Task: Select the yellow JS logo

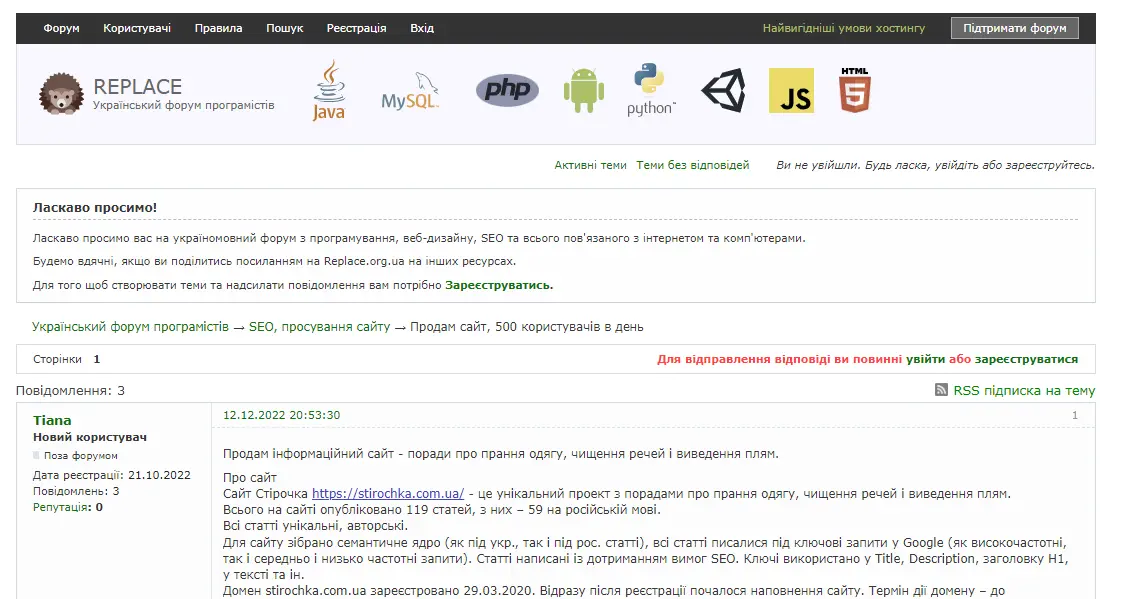Action: 791,90
